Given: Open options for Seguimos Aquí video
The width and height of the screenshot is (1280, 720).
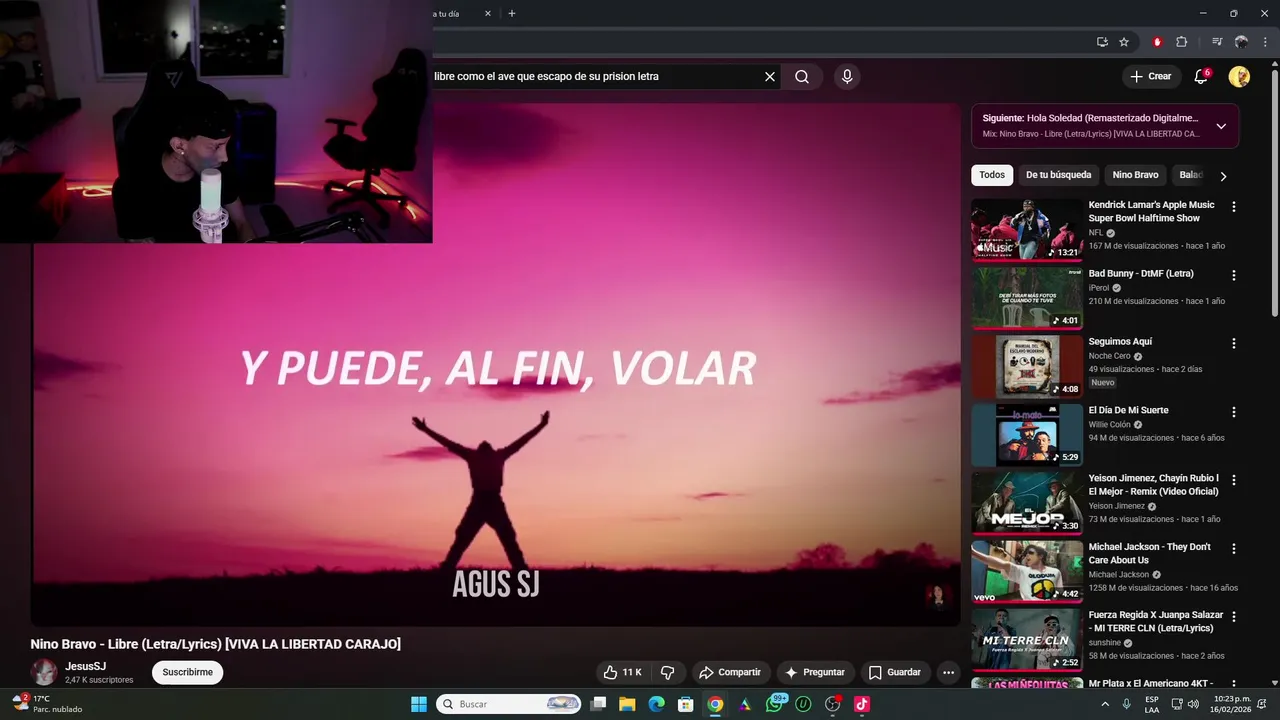Looking at the screenshot, I should tap(1233, 343).
